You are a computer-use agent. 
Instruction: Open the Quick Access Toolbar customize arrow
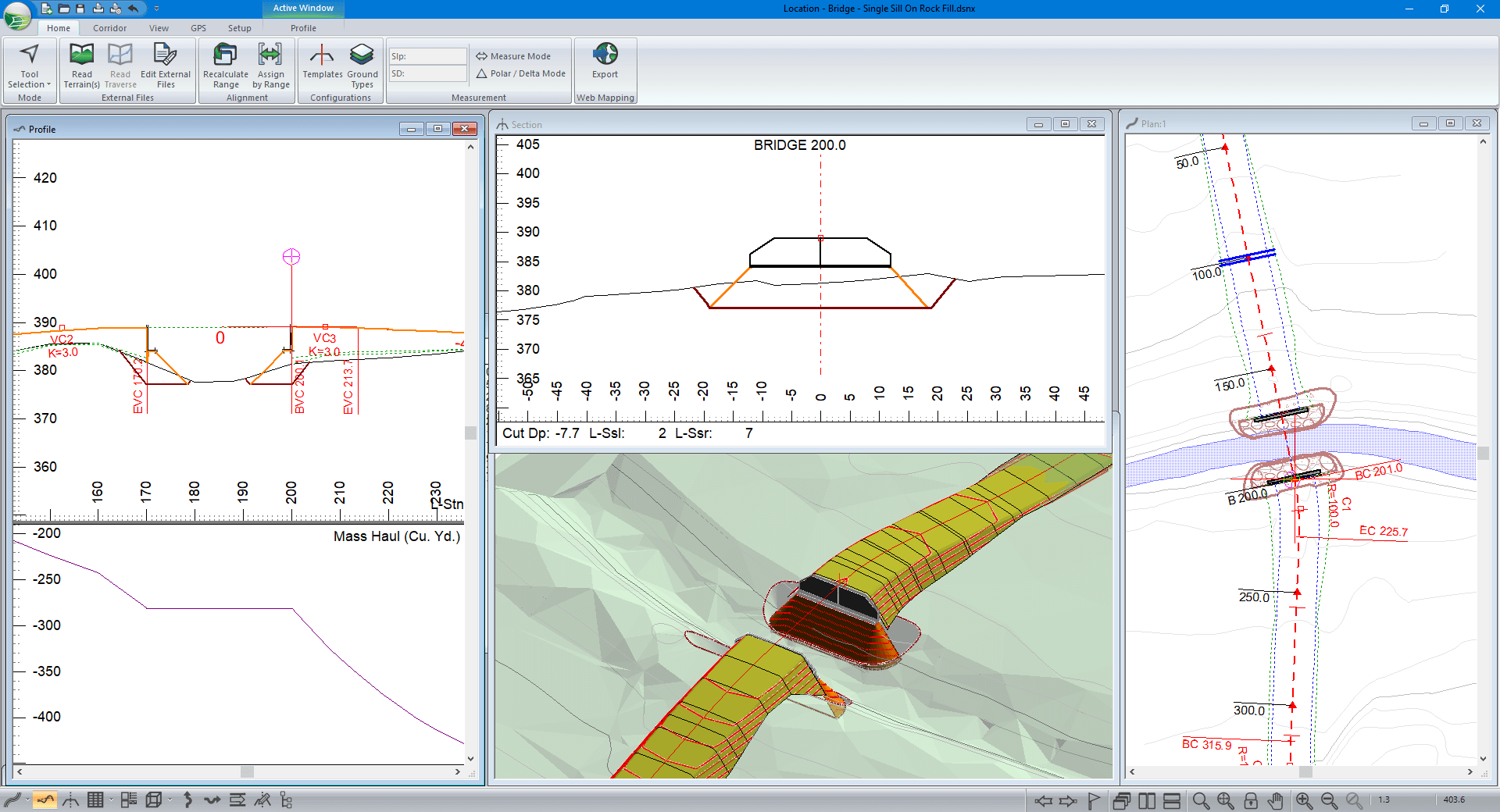(x=156, y=9)
